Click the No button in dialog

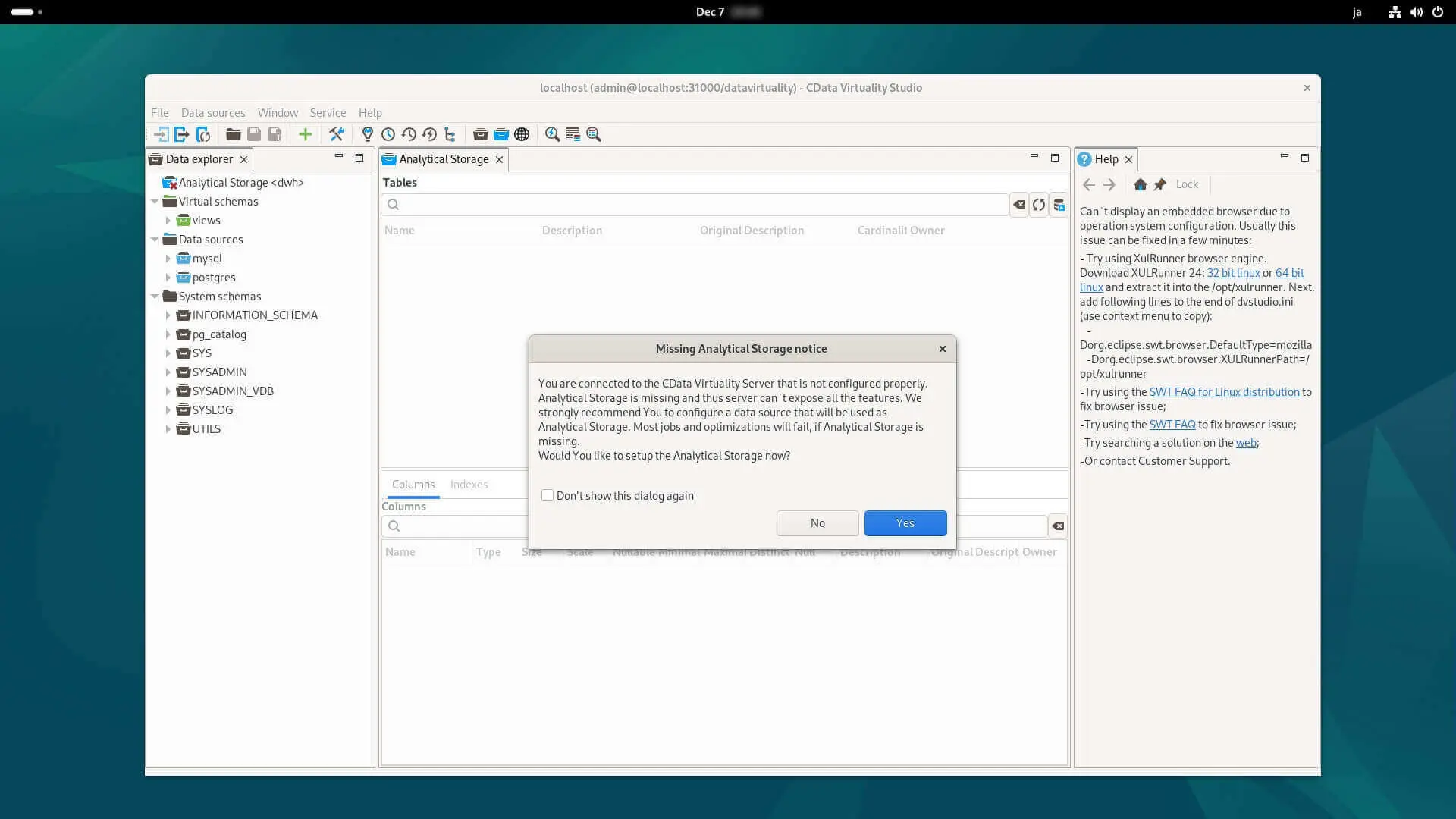coord(817,523)
